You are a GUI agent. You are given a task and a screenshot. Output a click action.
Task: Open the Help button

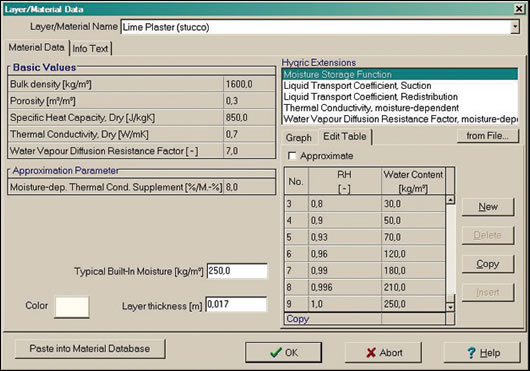[482, 352]
